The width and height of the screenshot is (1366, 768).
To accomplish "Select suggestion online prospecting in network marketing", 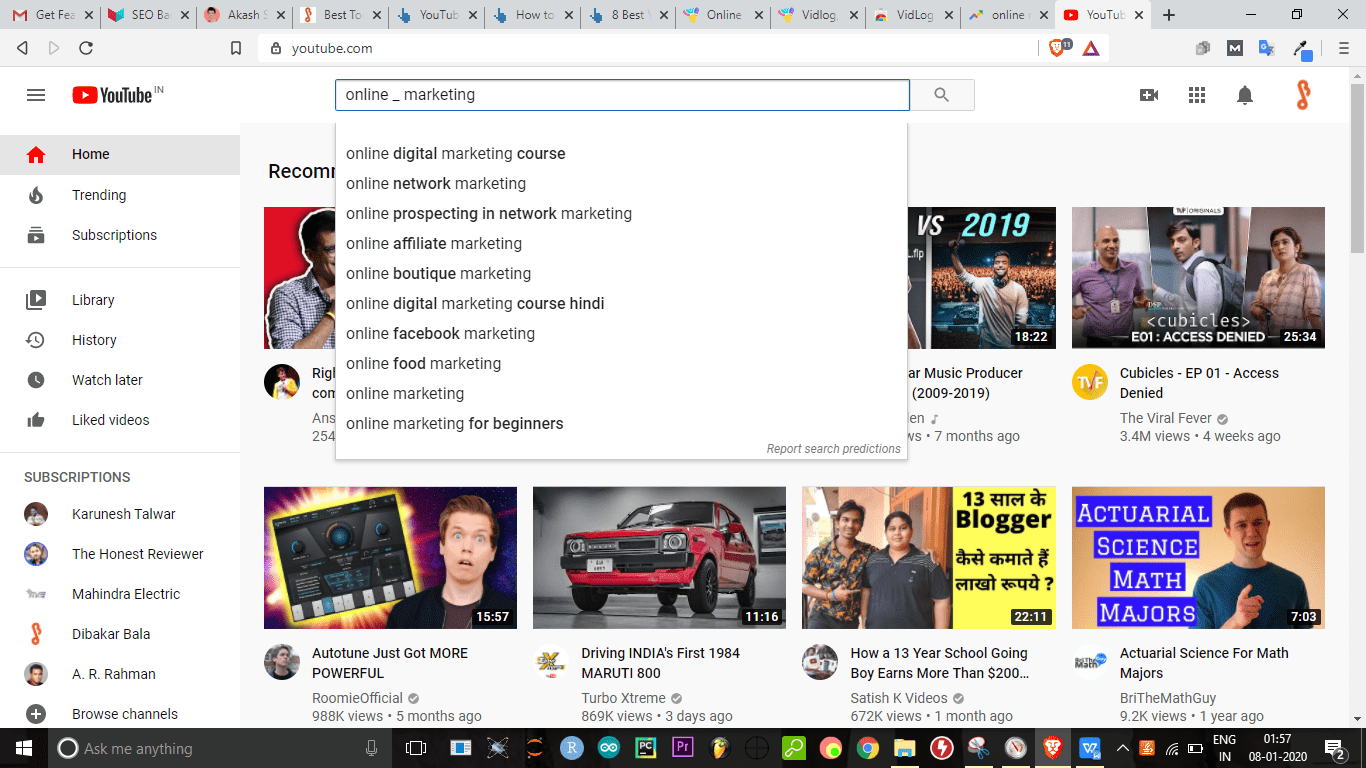I will (x=621, y=214).
